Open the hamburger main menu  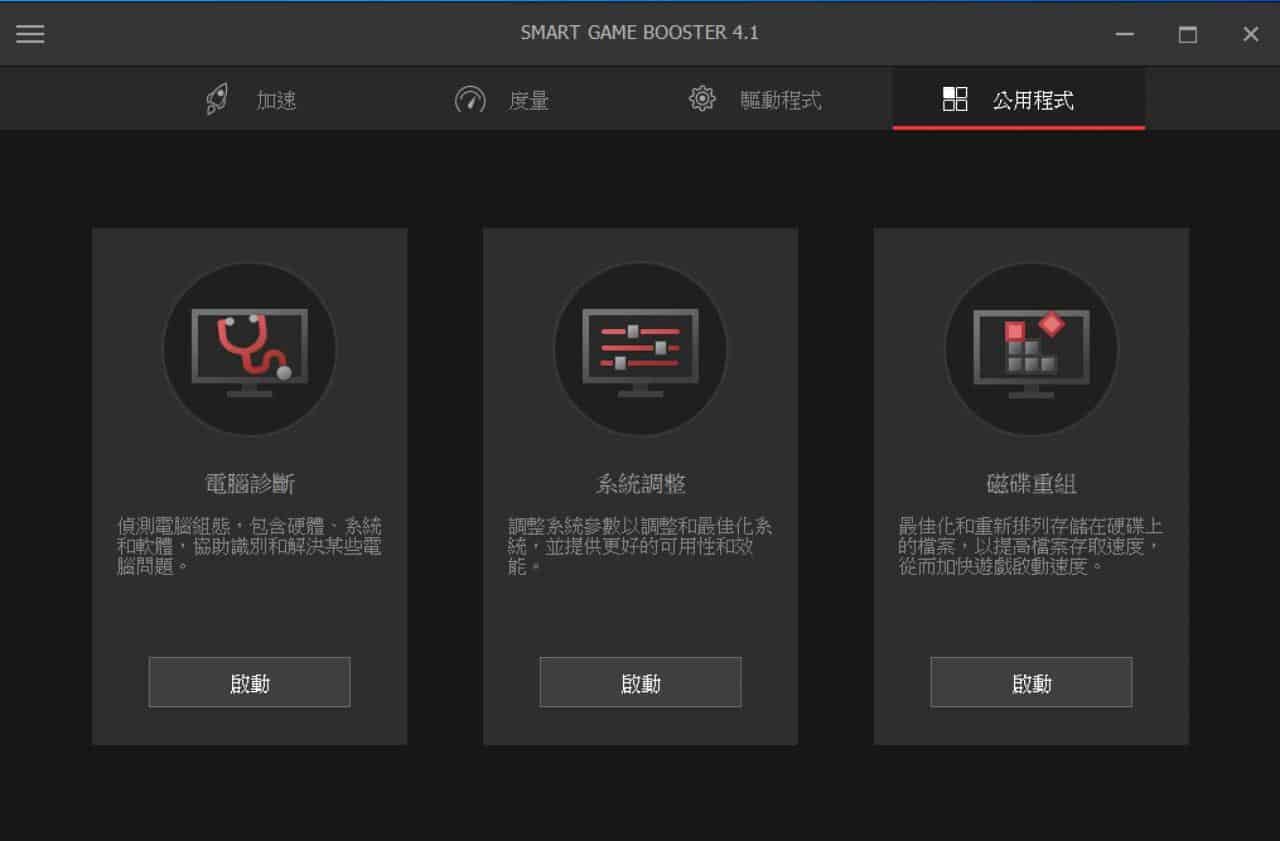[x=30, y=34]
